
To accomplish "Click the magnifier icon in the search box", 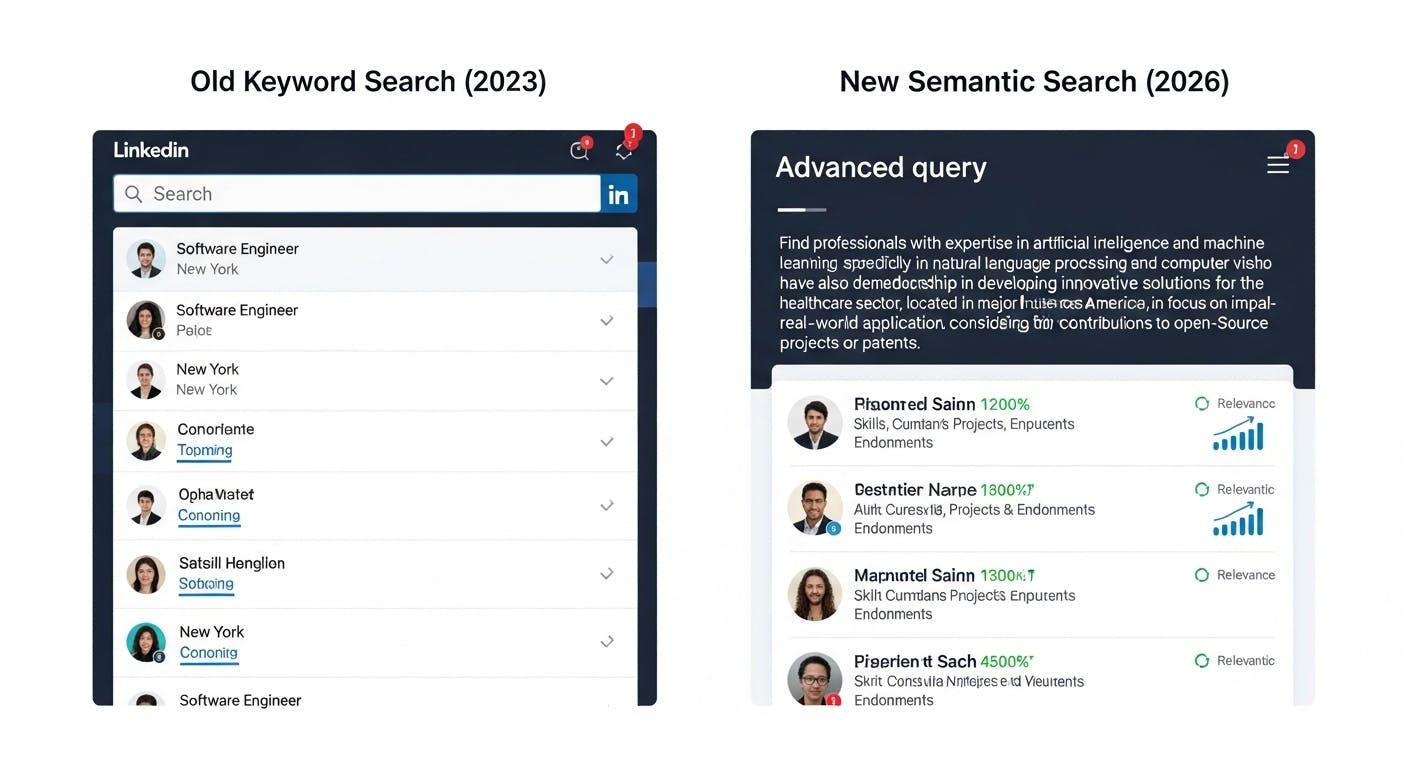I will [x=133, y=194].
